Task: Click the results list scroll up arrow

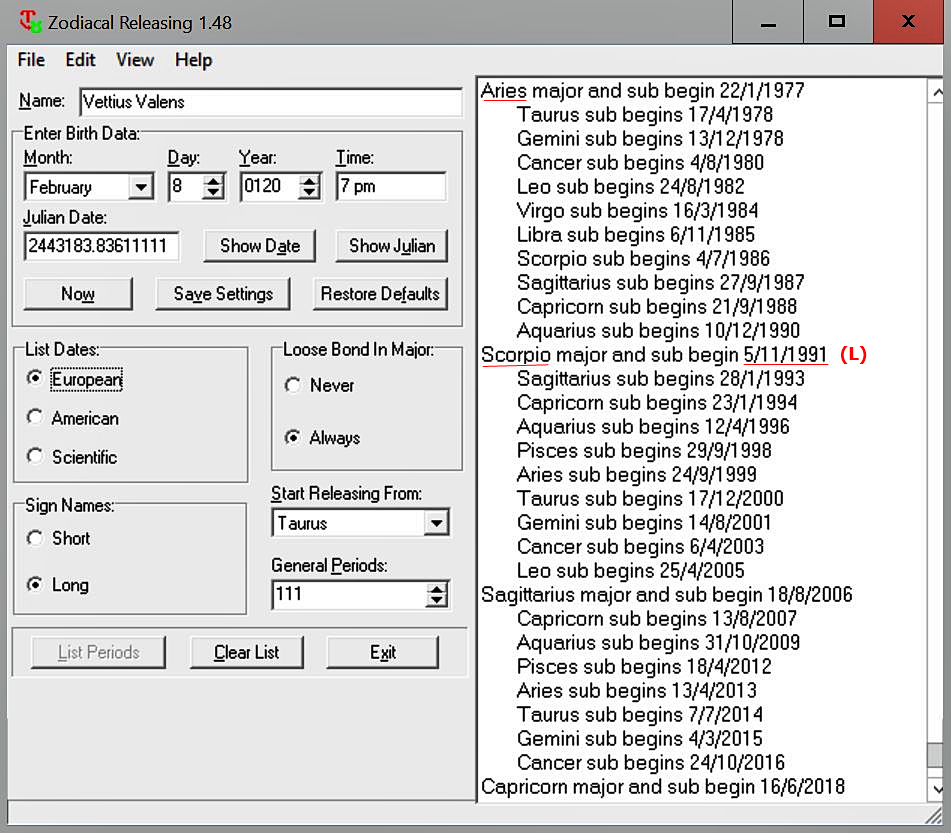Action: (x=937, y=92)
